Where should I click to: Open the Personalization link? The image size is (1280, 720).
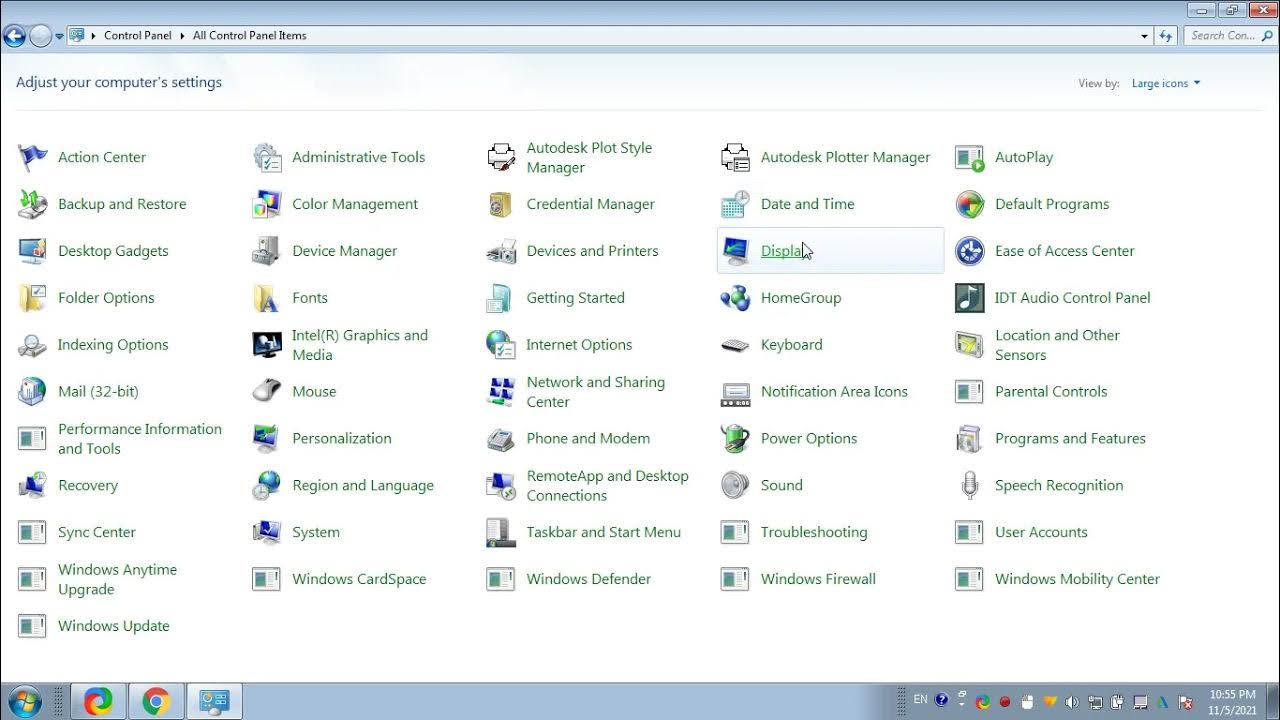[342, 439]
